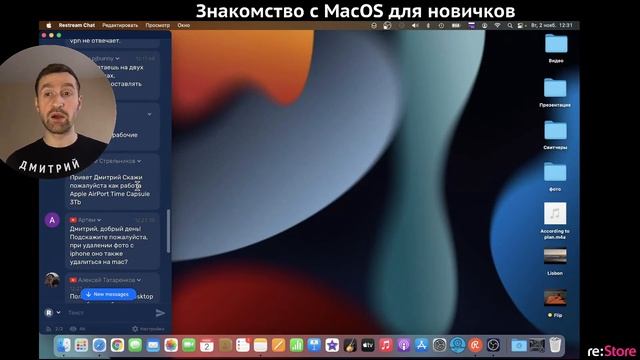Launch FaceTime from the Dock
The height and width of the screenshot is (360, 640).
pyautogui.click(x=189, y=345)
